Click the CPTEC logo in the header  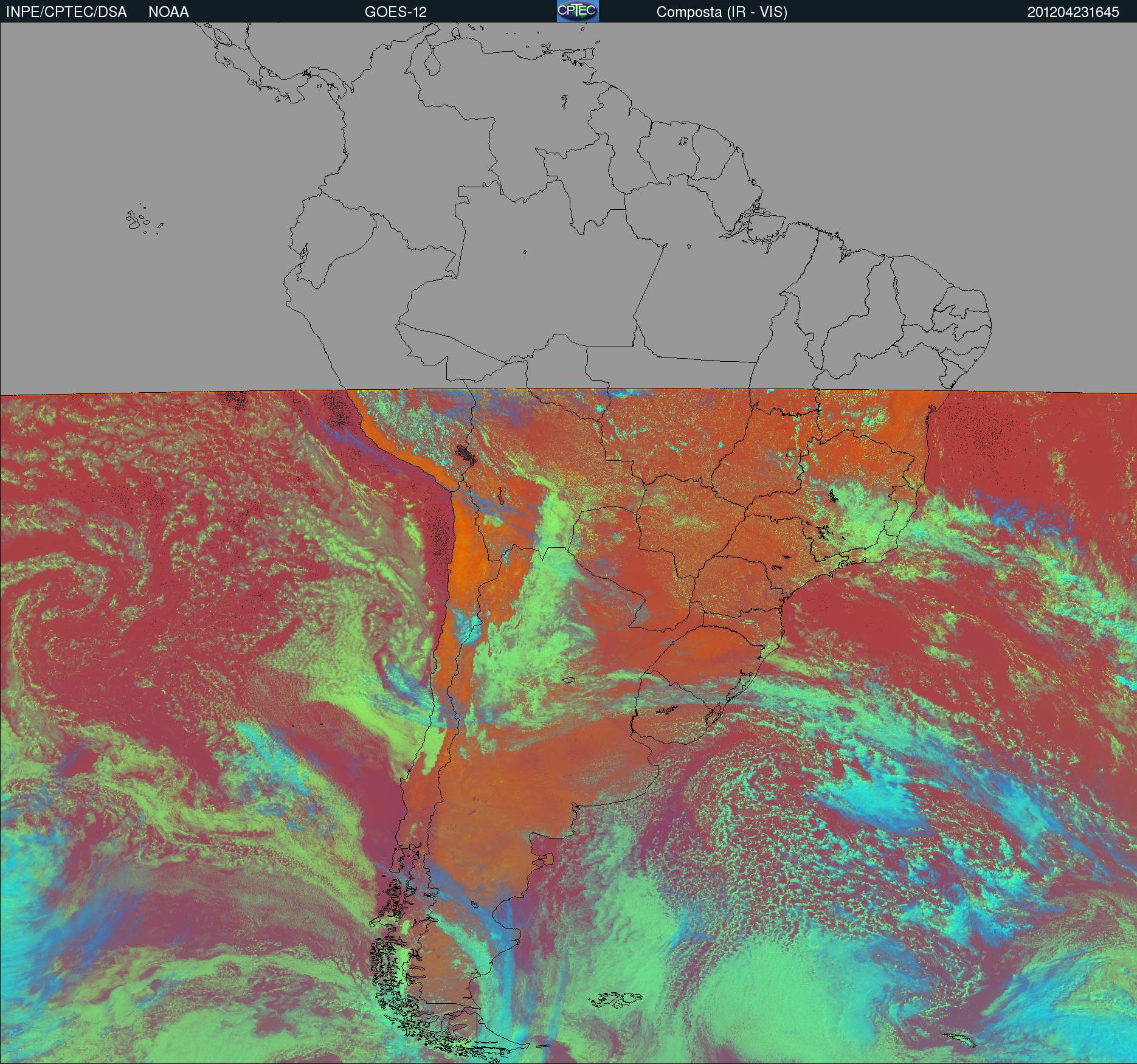(x=578, y=11)
